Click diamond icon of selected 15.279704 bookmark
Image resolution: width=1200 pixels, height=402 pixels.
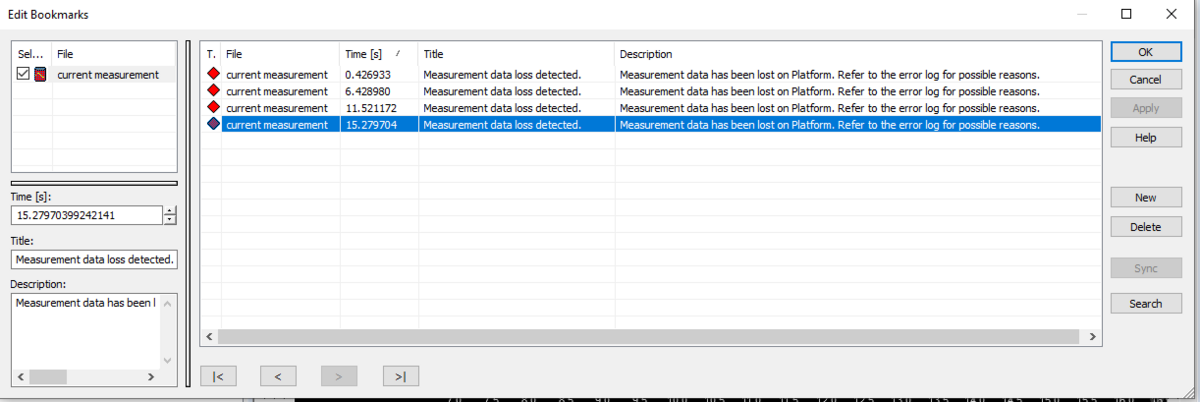212,125
